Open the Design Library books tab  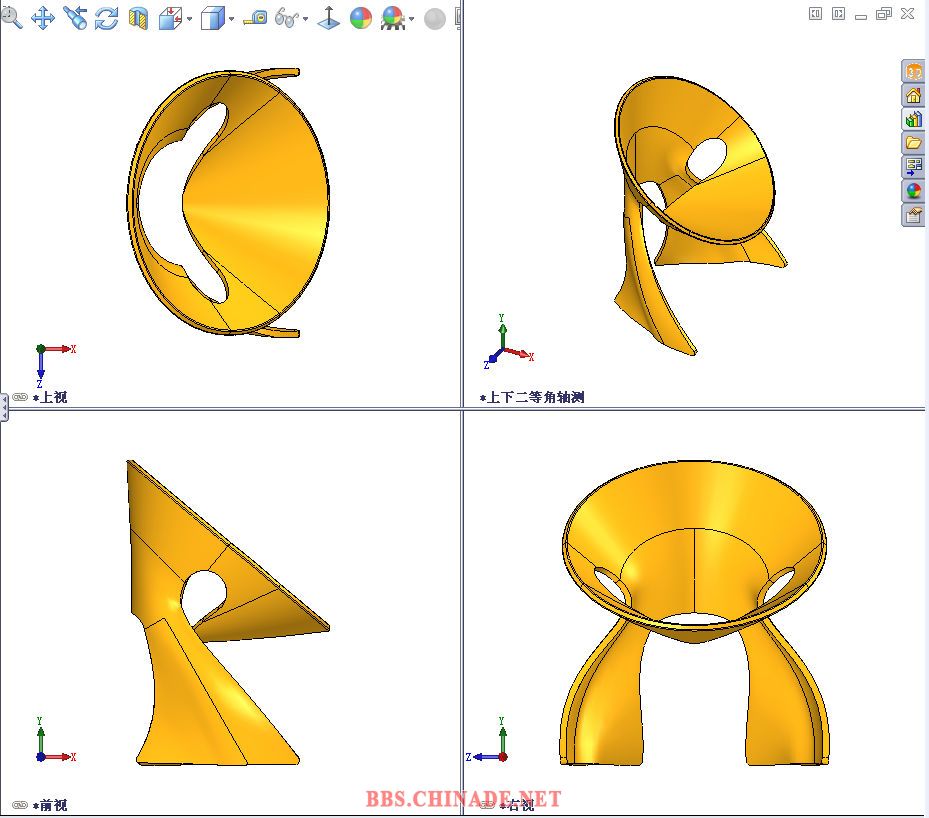coord(914,119)
